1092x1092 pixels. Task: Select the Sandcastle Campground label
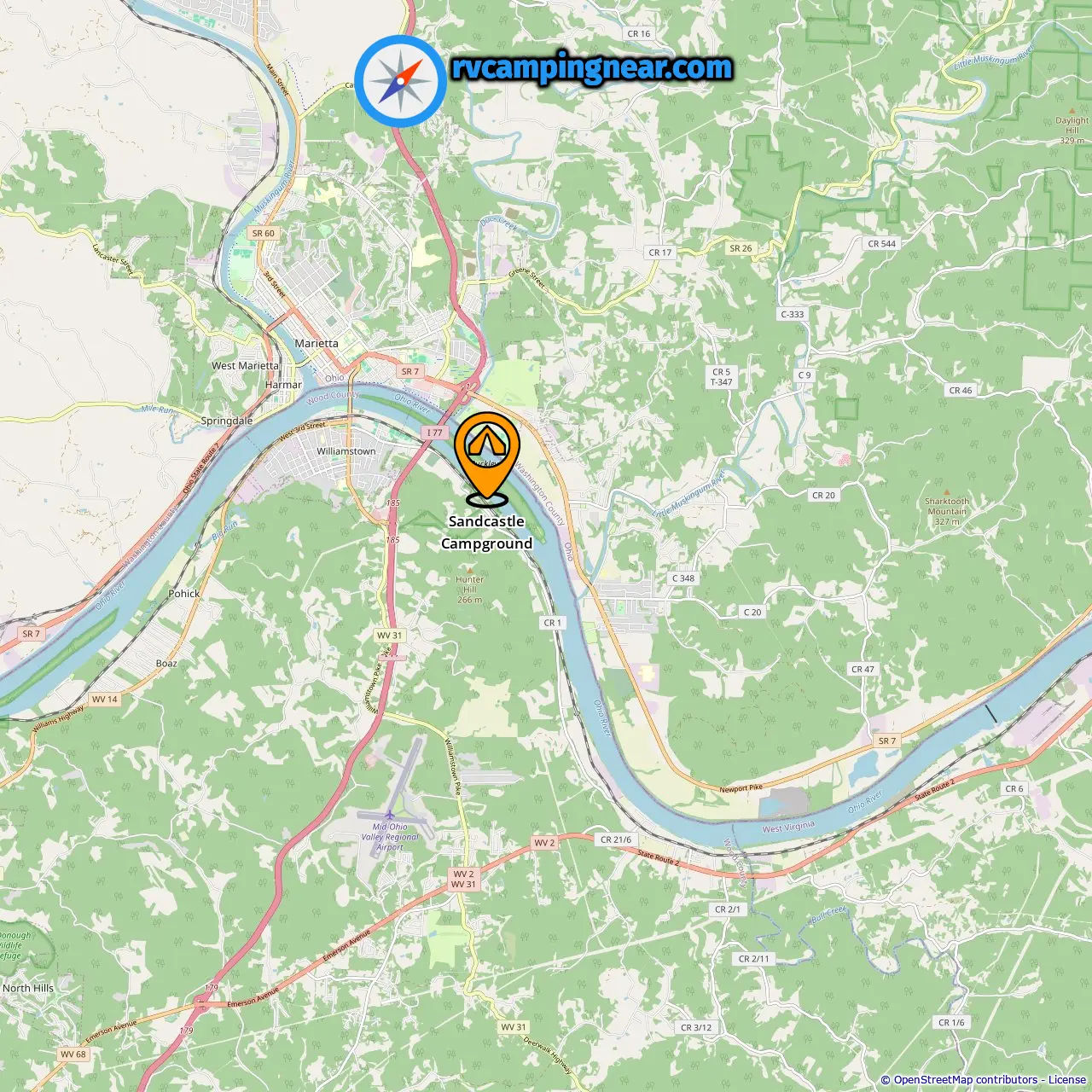486,532
